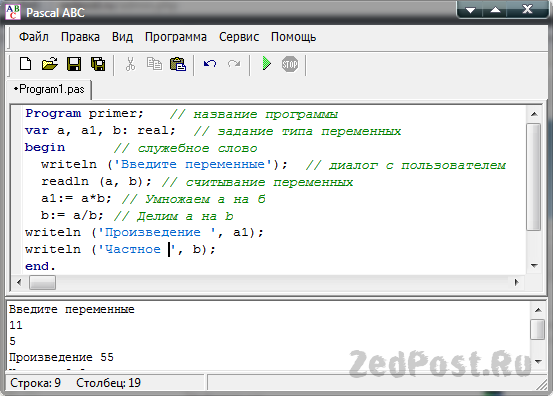Select the Program1.pas tab
This screenshot has height=396, width=553.
click(x=49, y=89)
